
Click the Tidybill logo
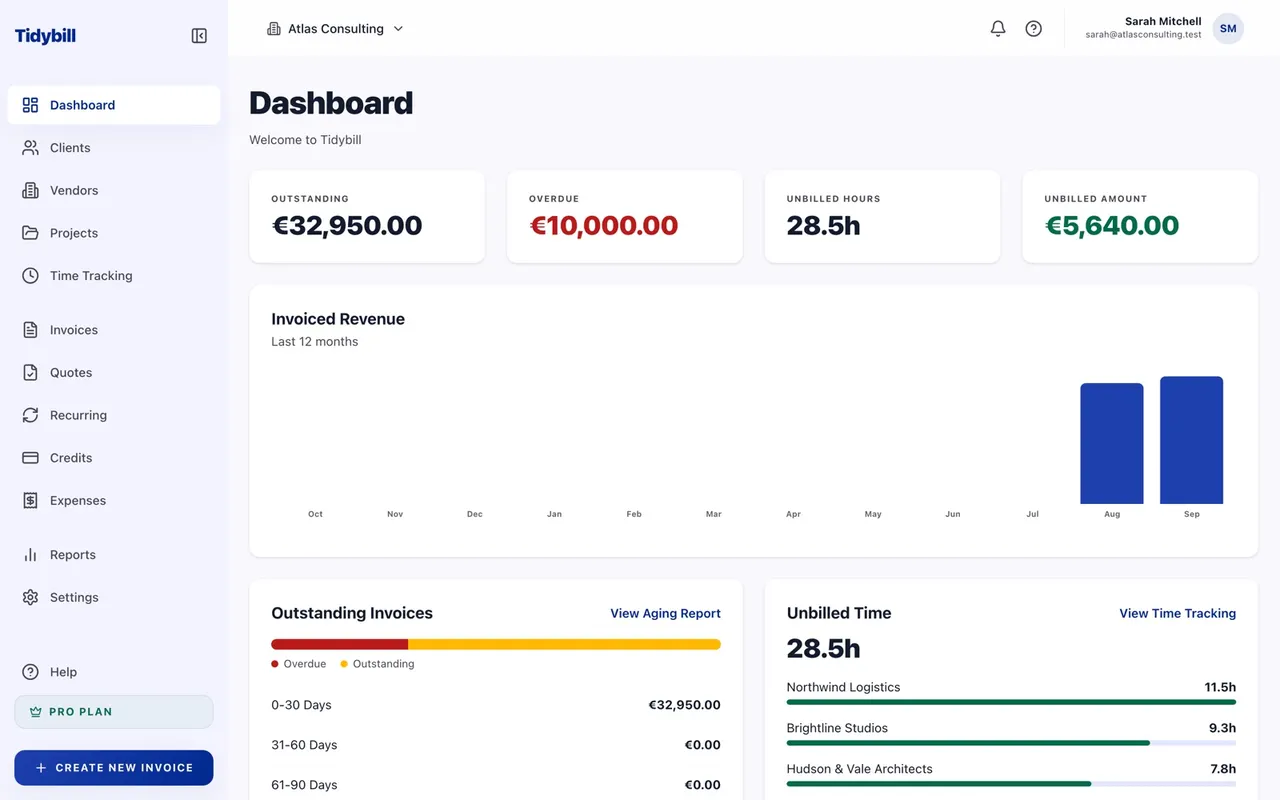pyautogui.click(x=45, y=36)
